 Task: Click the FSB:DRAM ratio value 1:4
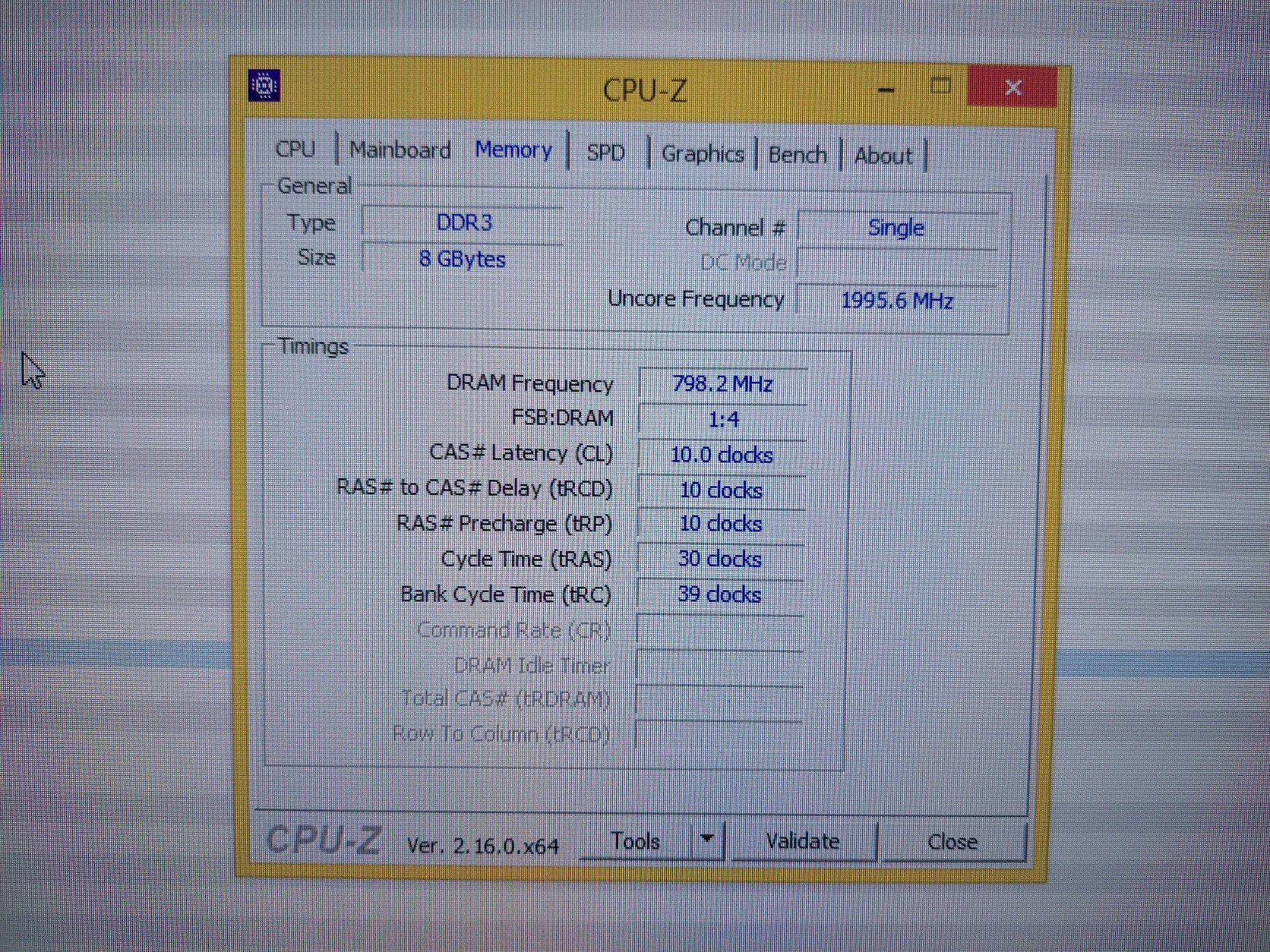click(x=722, y=419)
